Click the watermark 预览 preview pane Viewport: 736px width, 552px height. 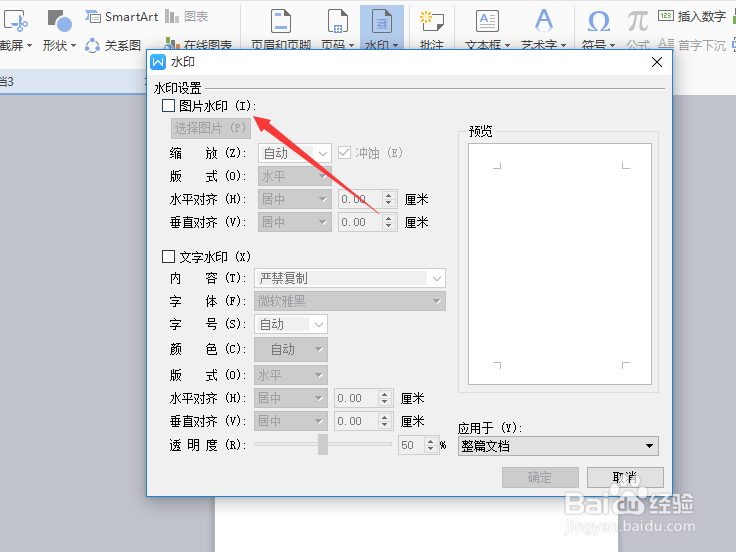pyautogui.click(x=560, y=264)
